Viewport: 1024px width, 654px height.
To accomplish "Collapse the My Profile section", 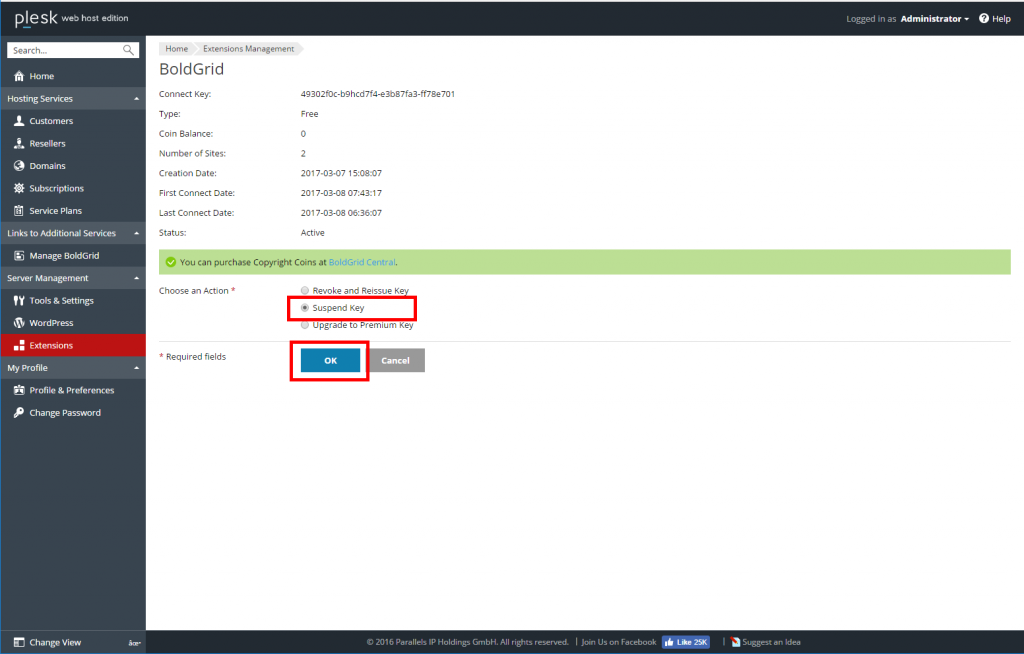I will click(x=136, y=368).
